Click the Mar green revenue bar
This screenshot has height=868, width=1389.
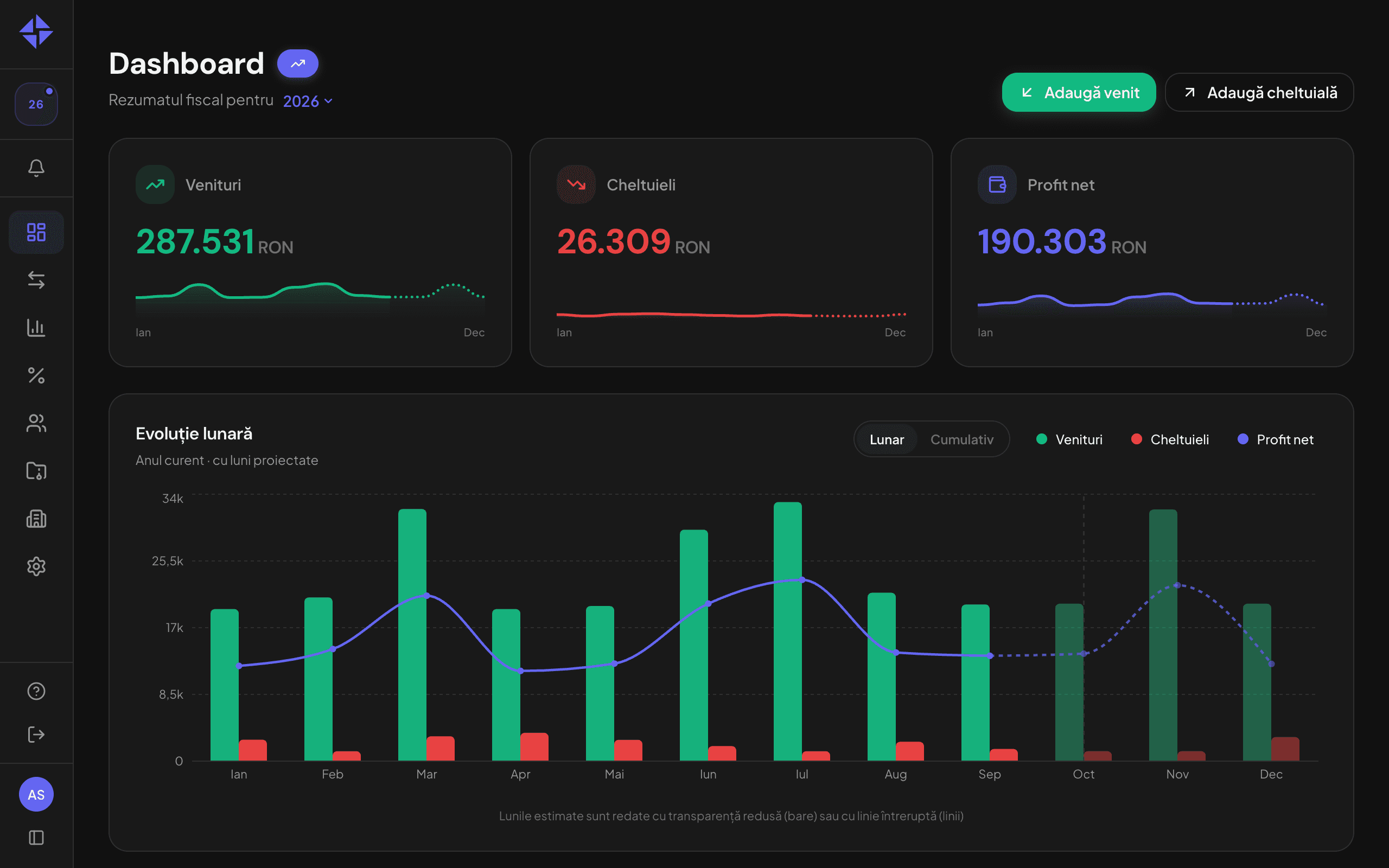(x=412, y=635)
